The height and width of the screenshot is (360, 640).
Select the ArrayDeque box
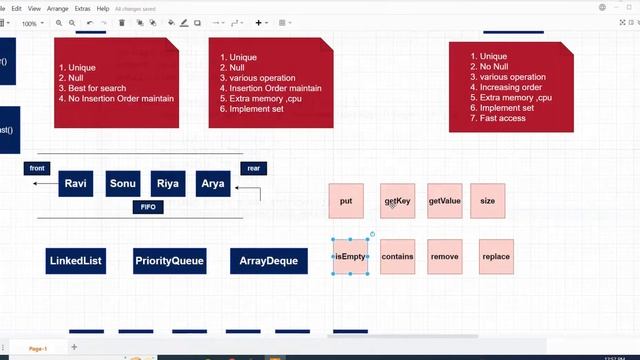pyautogui.click(x=269, y=261)
